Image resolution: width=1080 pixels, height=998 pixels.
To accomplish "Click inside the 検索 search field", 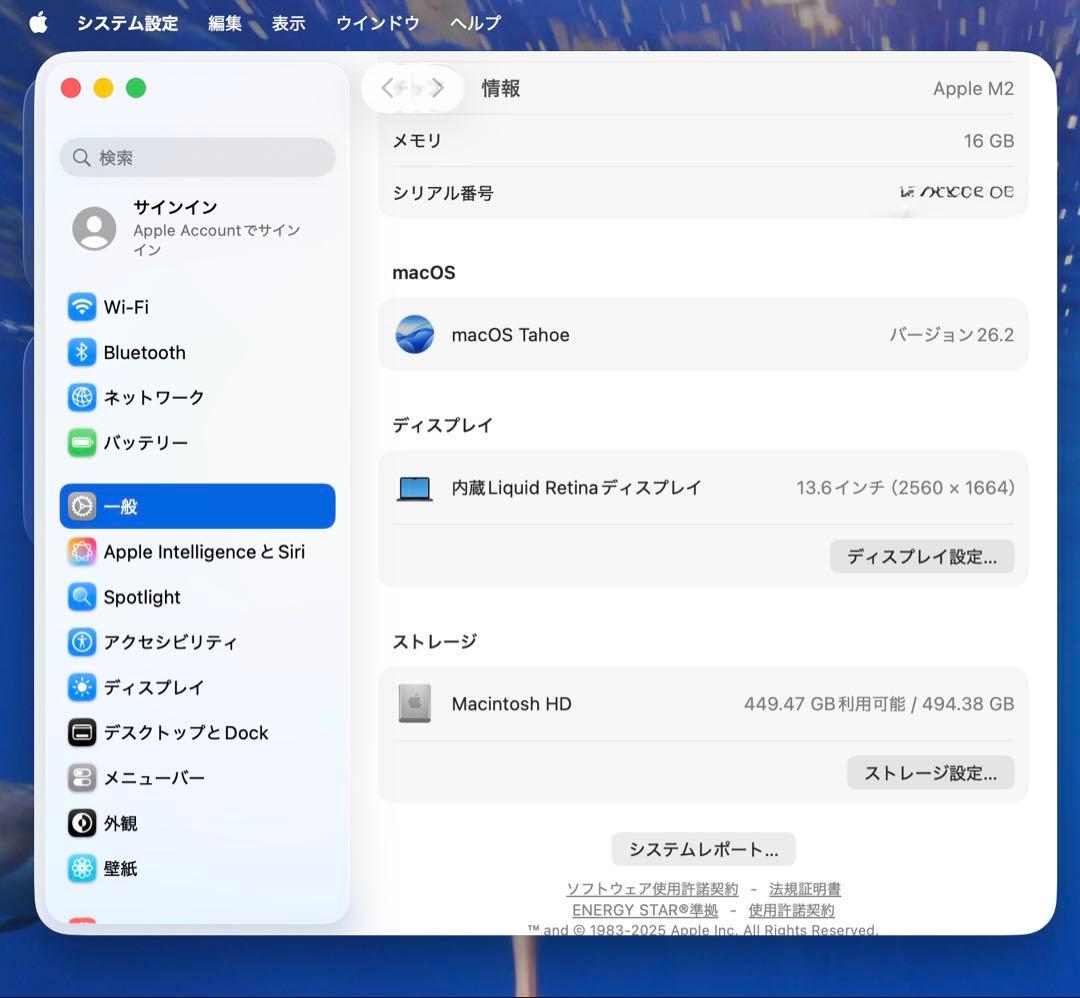I will 197,157.
